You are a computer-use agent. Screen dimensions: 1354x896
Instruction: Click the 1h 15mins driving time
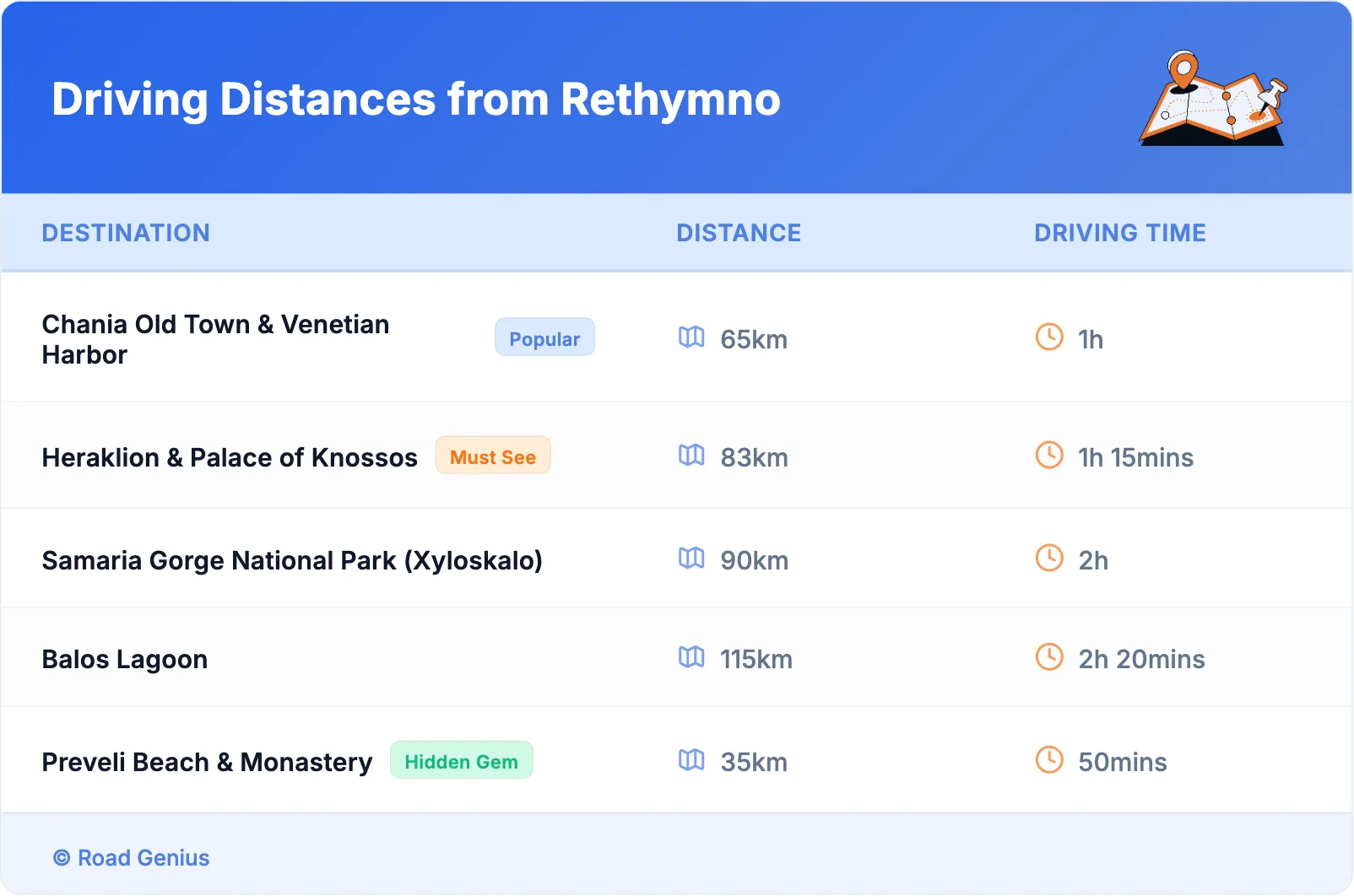[x=1135, y=457]
